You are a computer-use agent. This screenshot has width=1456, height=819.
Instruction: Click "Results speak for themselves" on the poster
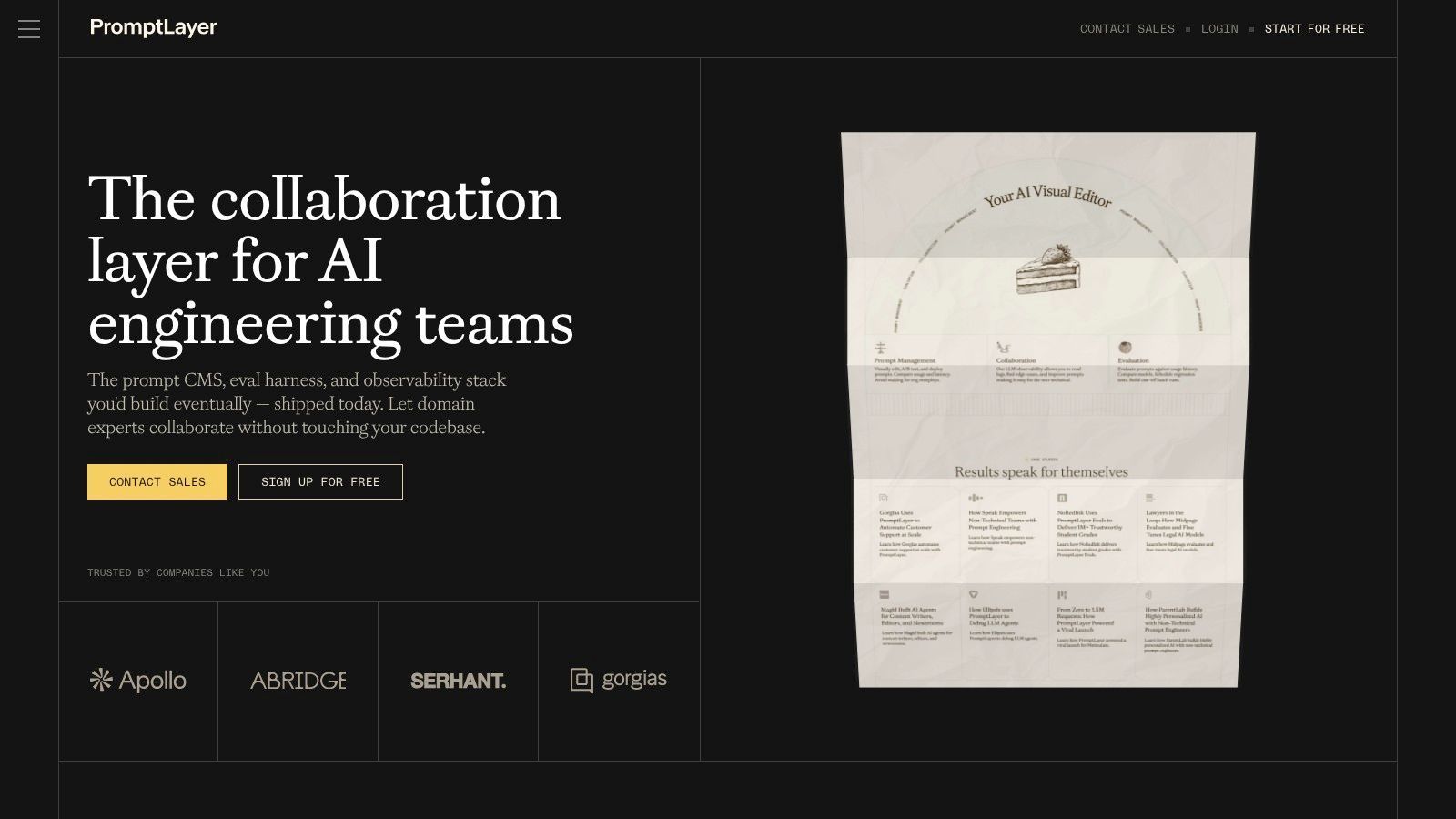coord(1041,471)
